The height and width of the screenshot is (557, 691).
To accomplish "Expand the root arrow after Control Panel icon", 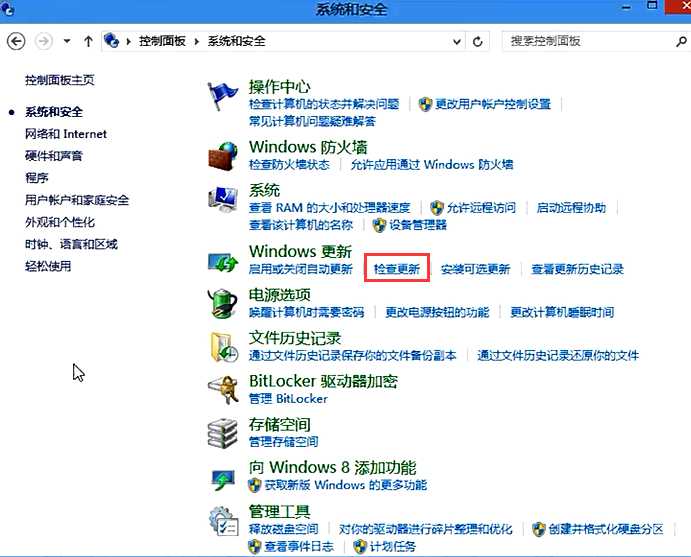I will pos(128,41).
